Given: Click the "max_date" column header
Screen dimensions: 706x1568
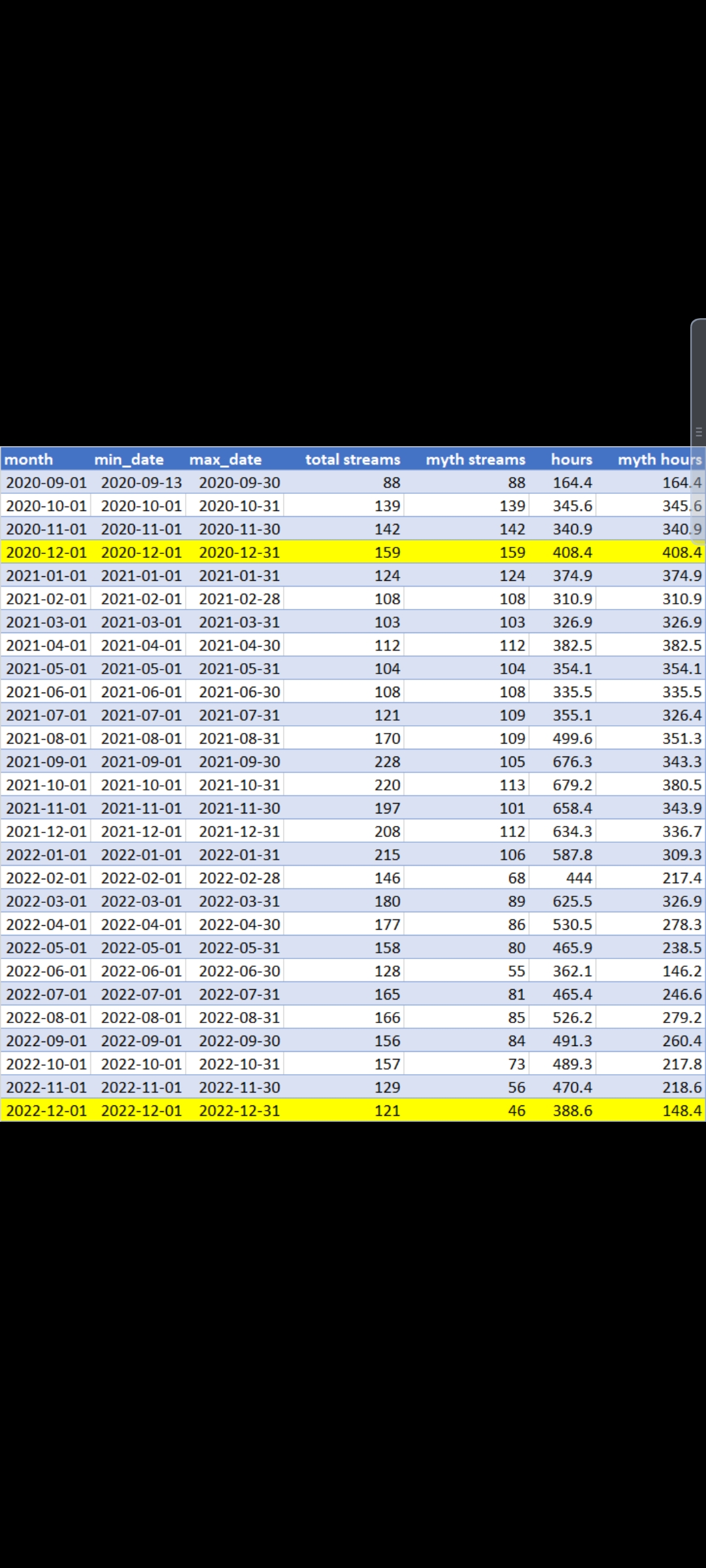Looking at the screenshot, I should click(x=226, y=459).
